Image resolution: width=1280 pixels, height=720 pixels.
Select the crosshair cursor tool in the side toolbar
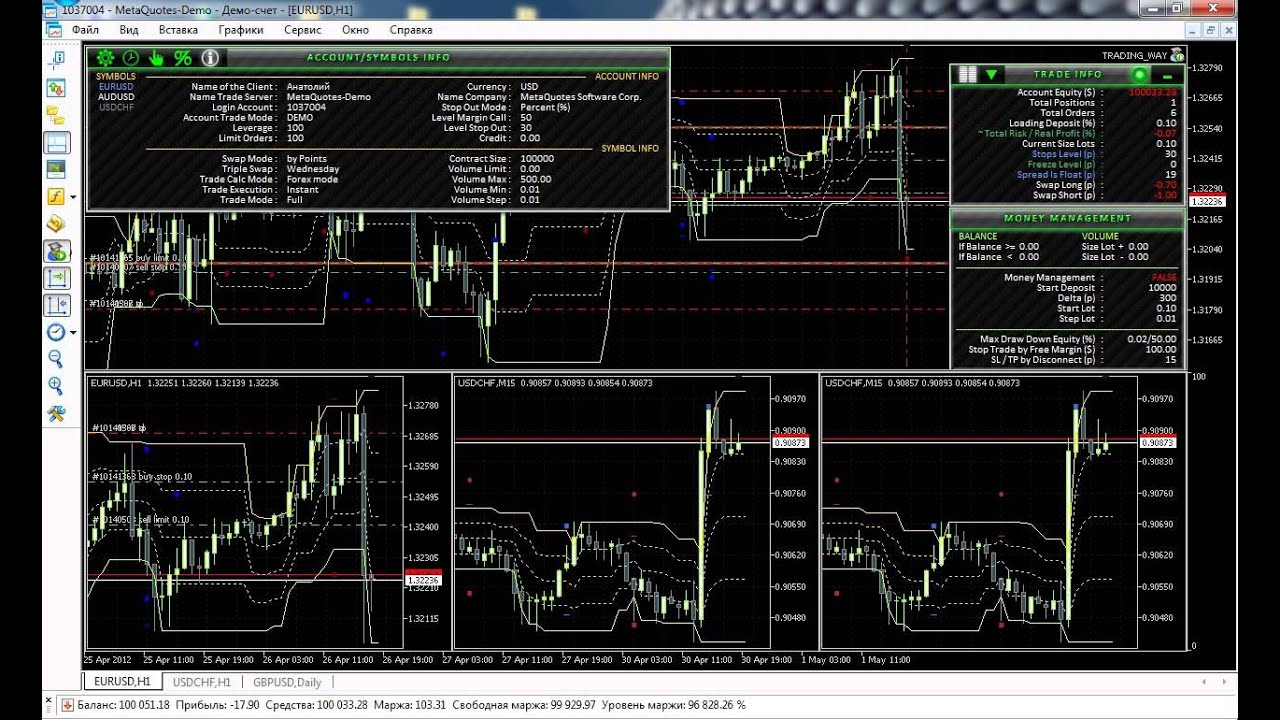[x=57, y=61]
